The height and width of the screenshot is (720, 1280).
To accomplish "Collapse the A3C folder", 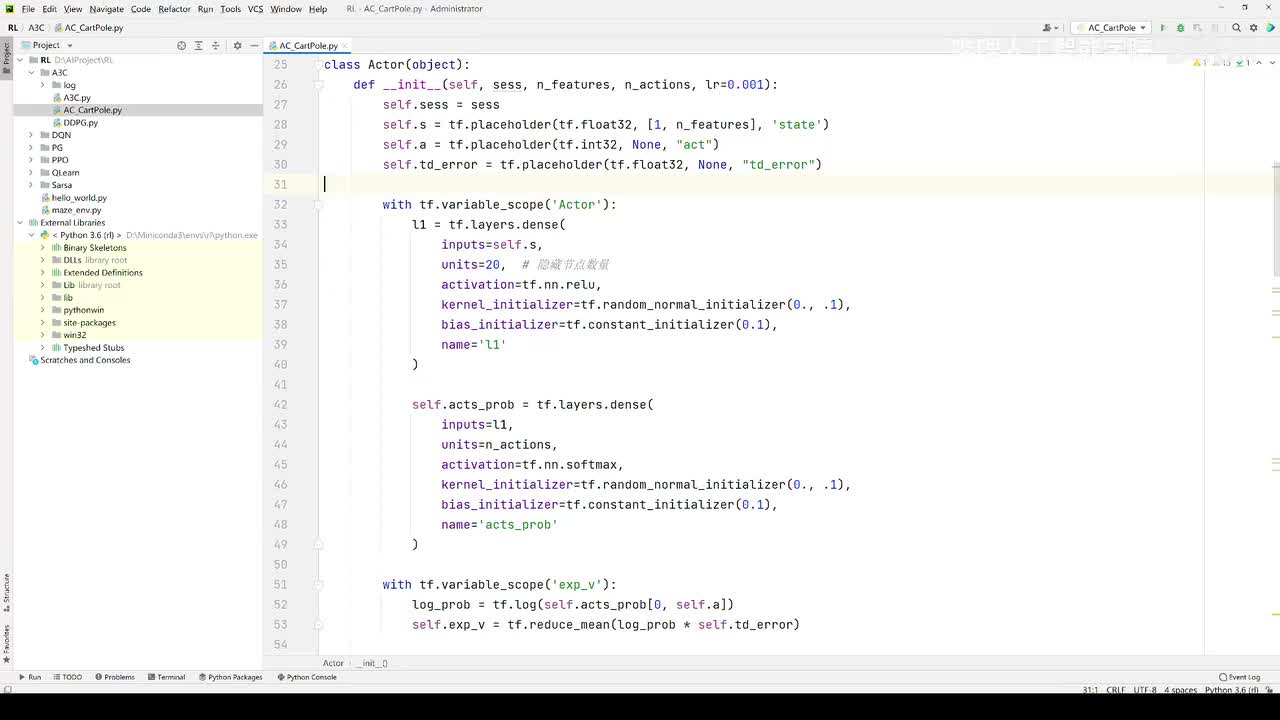I will (x=31, y=73).
